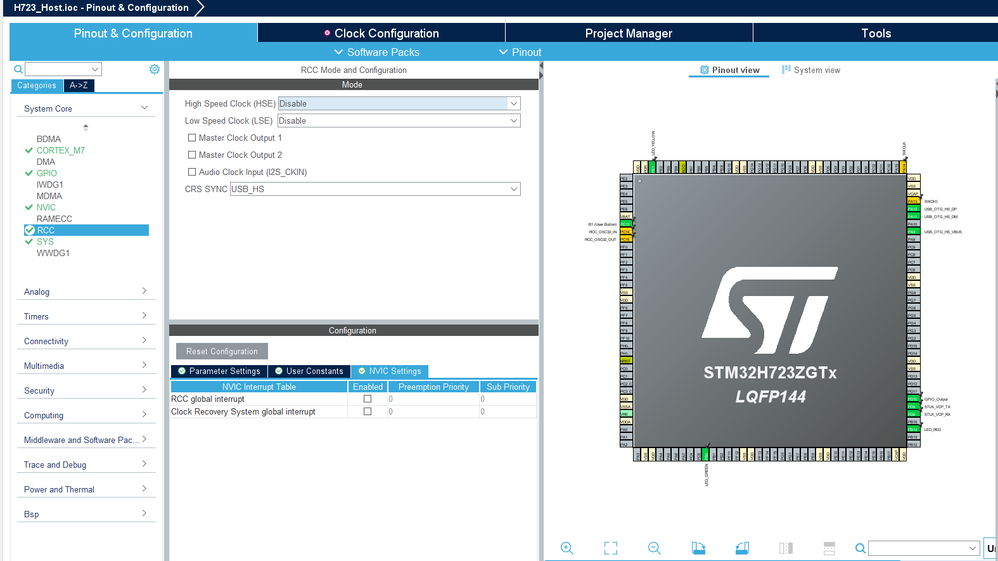Image resolution: width=998 pixels, height=561 pixels.
Task: Click the B1 User Button pin
Action: [626, 224]
